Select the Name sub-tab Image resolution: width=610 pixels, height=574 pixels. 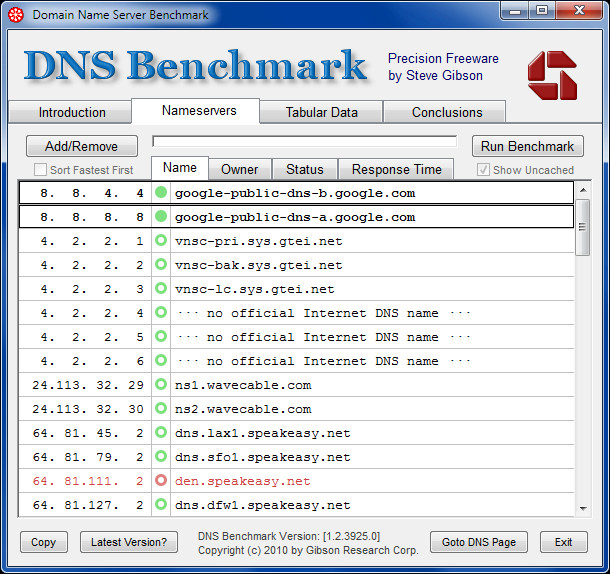[180, 168]
